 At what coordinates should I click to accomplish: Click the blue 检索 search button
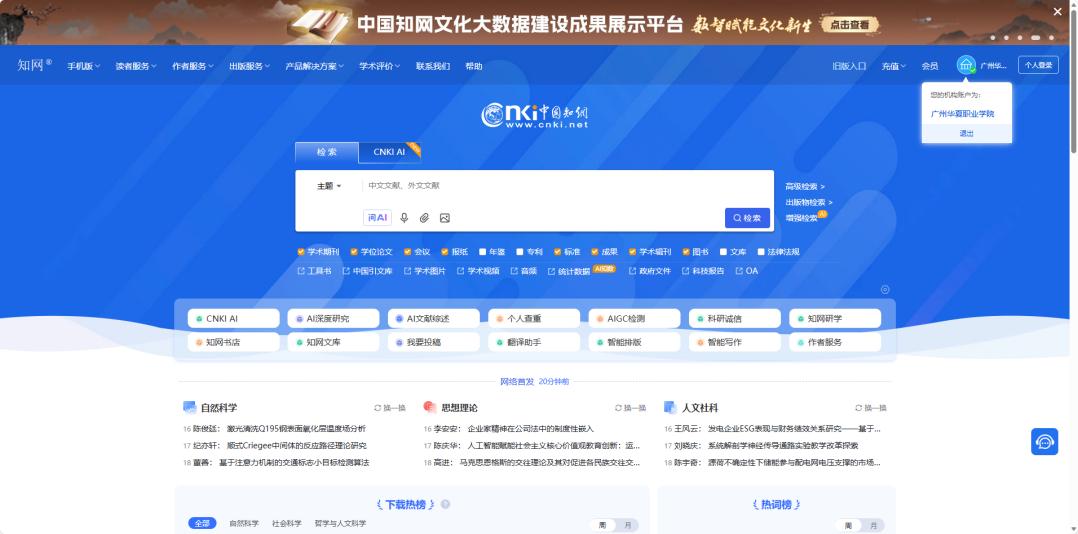click(x=747, y=218)
